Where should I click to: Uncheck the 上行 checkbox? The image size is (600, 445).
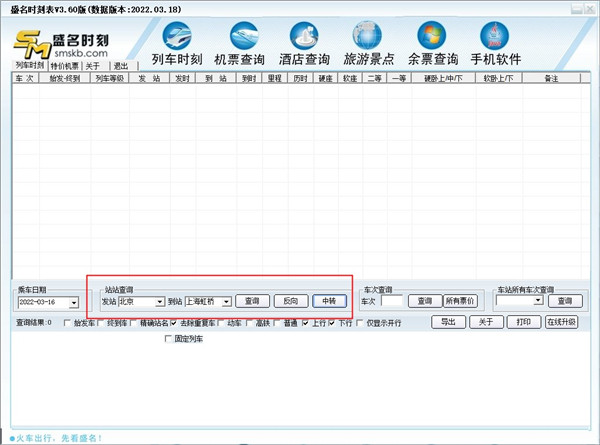coord(305,323)
